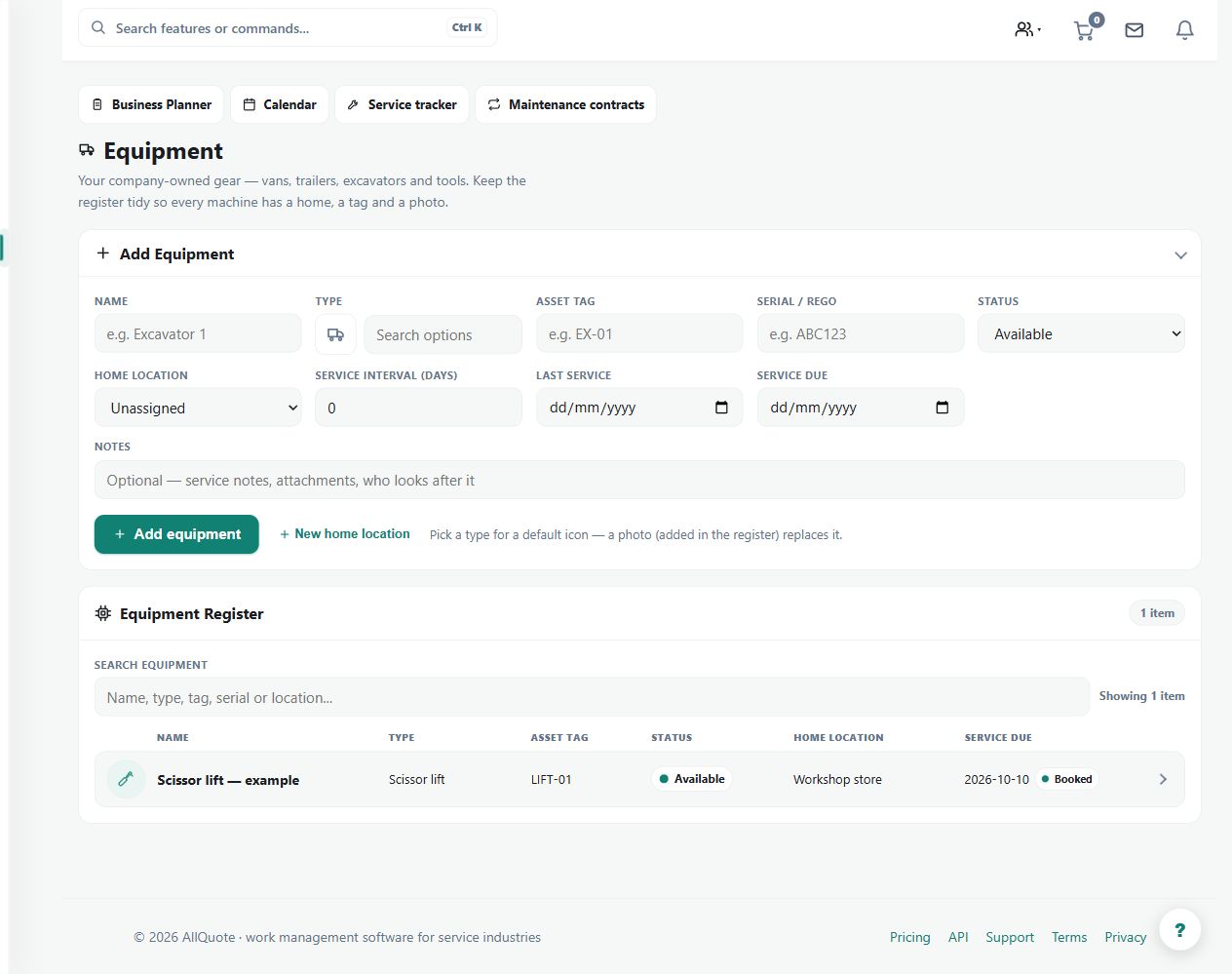Open the Terms footer link
This screenshot has width=1232, height=974.
[x=1069, y=937]
